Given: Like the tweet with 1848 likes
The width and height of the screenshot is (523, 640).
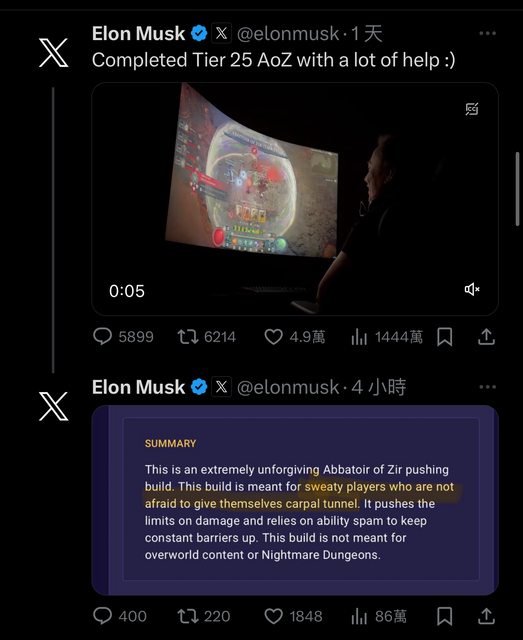Looking at the screenshot, I should coord(293,616).
